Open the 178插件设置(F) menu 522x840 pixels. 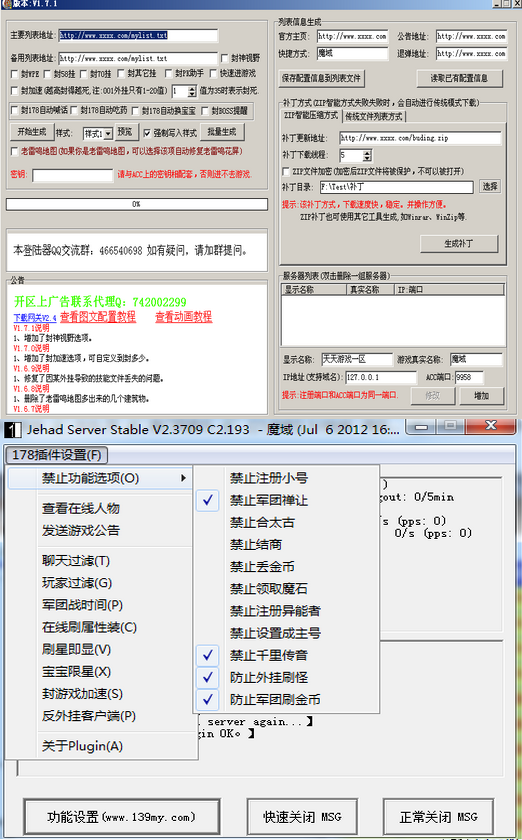coord(56,455)
